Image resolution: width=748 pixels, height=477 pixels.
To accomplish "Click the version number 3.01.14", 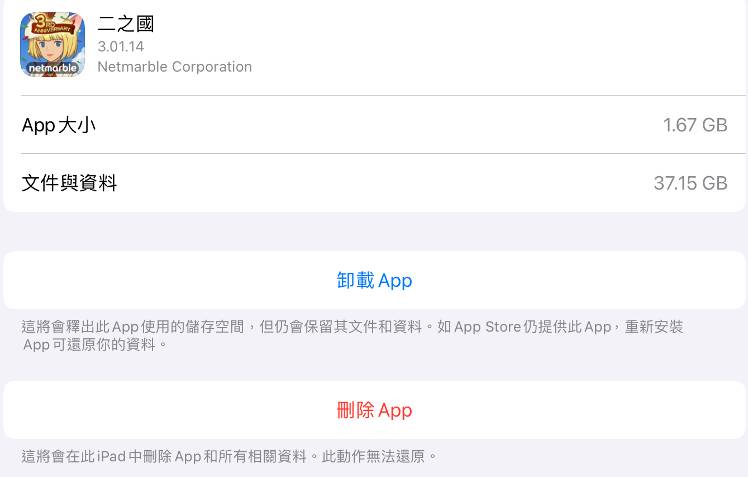I will 120,46.
